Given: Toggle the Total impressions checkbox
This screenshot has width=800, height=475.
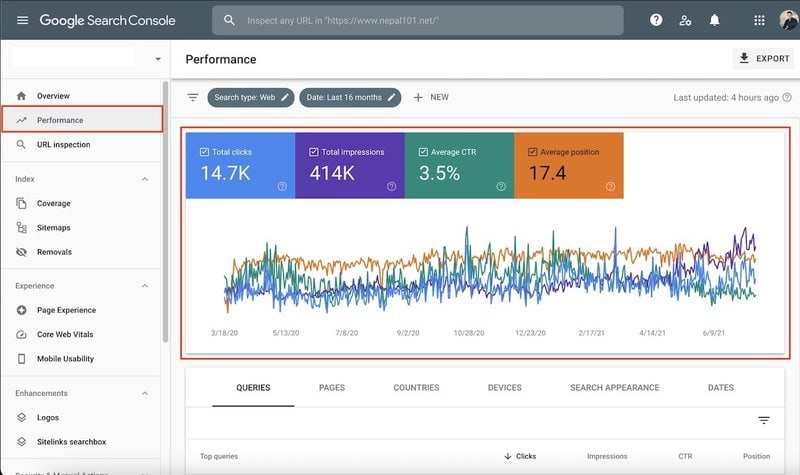Looking at the screenshot, I should point(314,152).
